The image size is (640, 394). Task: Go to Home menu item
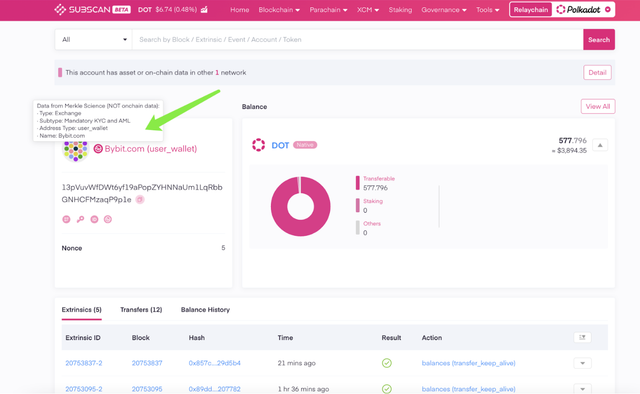coord(240,10)
